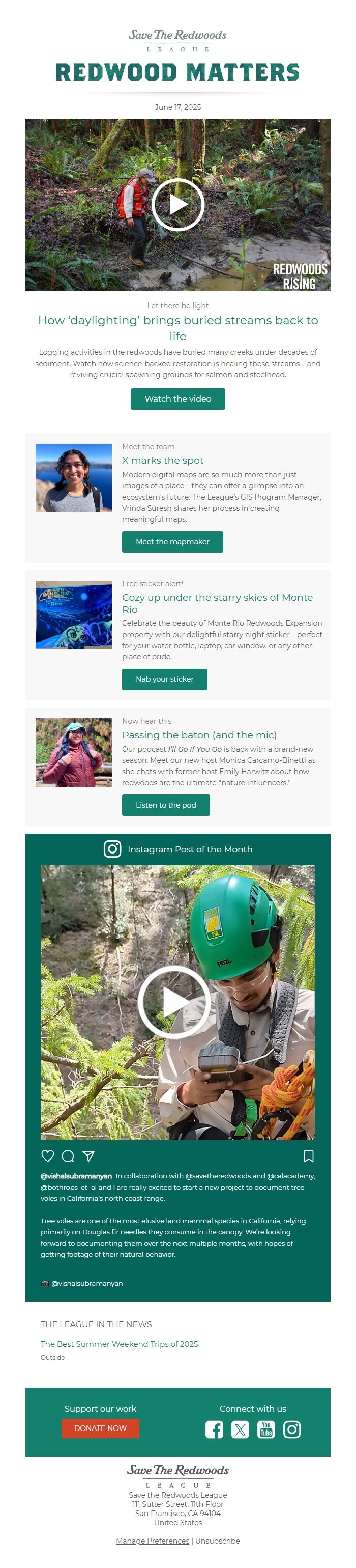This screenshot has height=1568, width=356.
Task: Open the X marks the spot headline
Action: coord(163,461)
